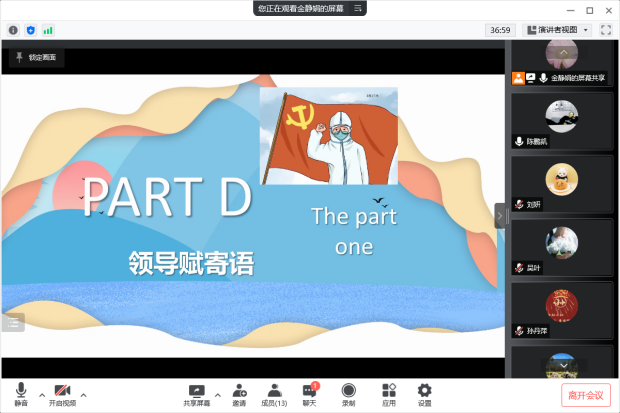Click the meeting timer 36:59
Image resolution: width=620 pixels, height=413 pixels.
(x=500, y=30)
